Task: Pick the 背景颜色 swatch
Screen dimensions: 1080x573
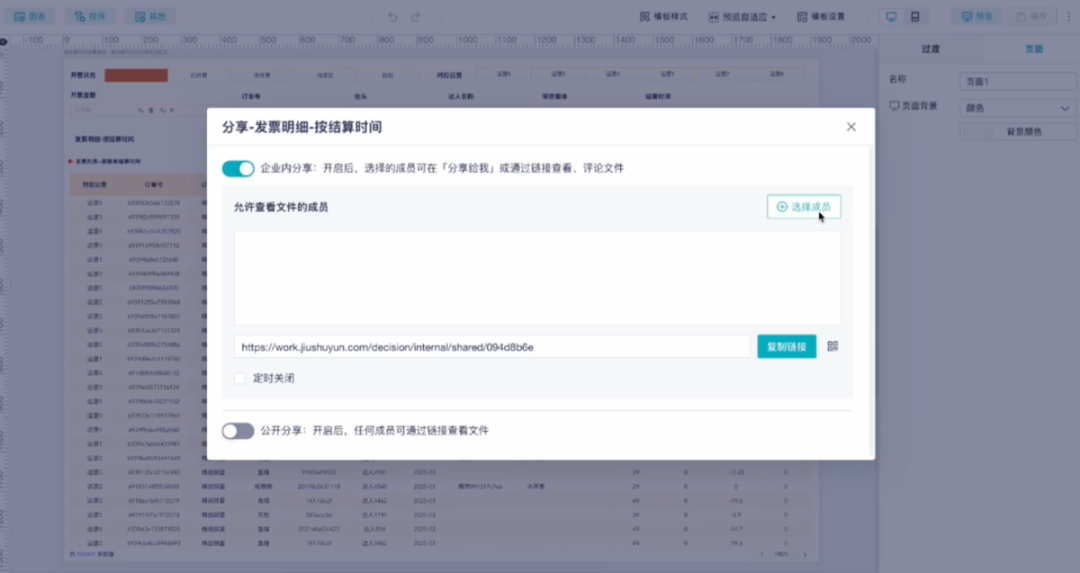Action: click(x=1018, y=132)
